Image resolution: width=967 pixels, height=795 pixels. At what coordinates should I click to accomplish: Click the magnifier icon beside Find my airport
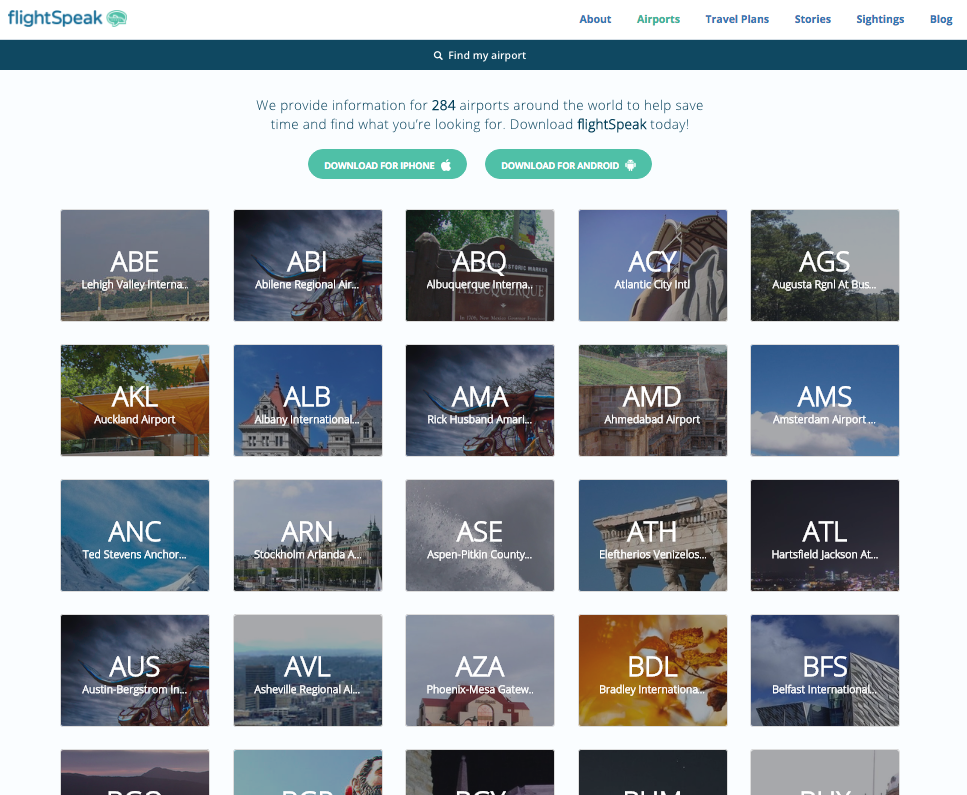point(437,55)
